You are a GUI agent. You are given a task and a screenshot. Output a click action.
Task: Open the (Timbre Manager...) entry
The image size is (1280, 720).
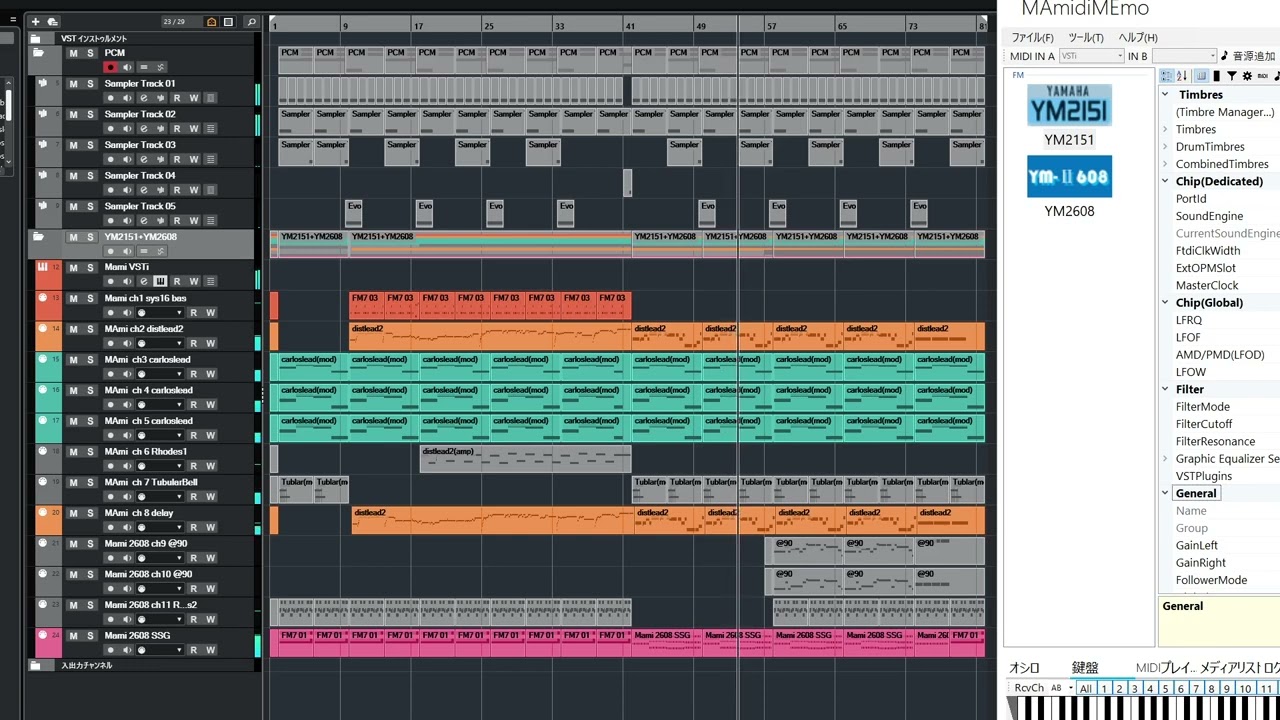tap(1225, 112)
